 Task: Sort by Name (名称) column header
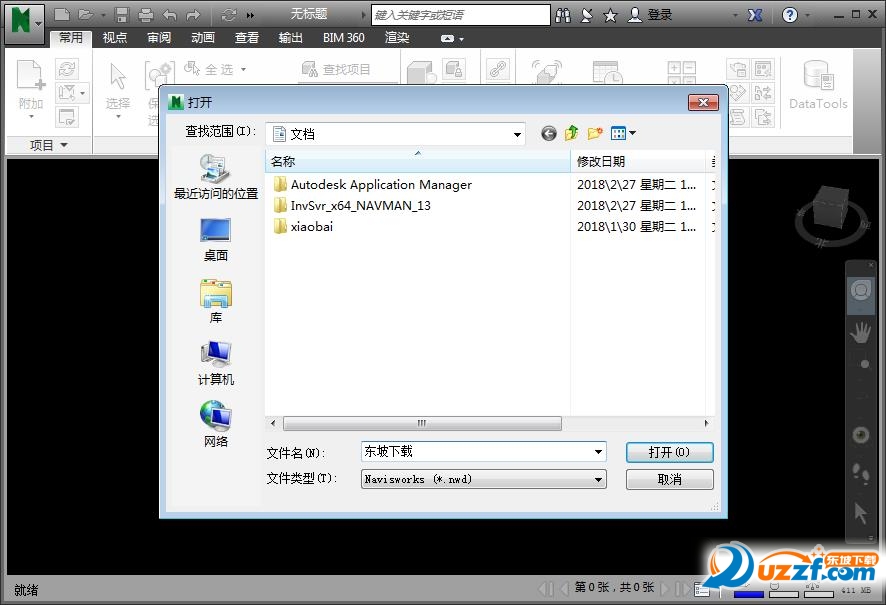coord(418,161)
